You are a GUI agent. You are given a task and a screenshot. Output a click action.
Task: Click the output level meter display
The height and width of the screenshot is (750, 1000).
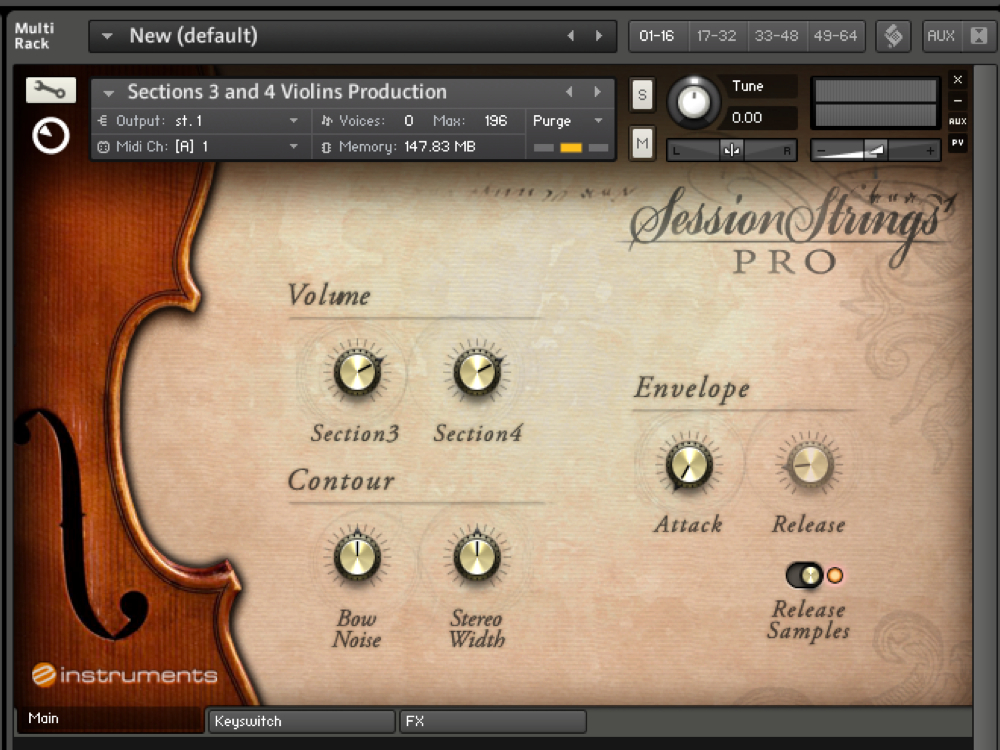pos(876,103)
